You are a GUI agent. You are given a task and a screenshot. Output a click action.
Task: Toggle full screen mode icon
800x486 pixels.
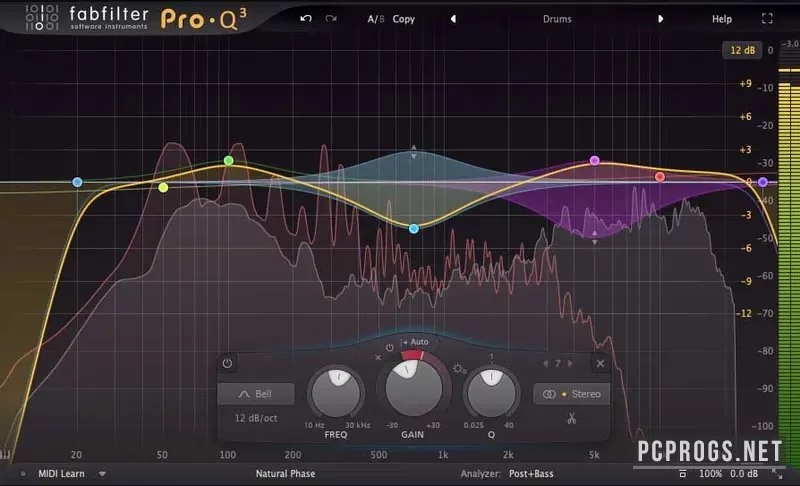click(x=767, y=19)
